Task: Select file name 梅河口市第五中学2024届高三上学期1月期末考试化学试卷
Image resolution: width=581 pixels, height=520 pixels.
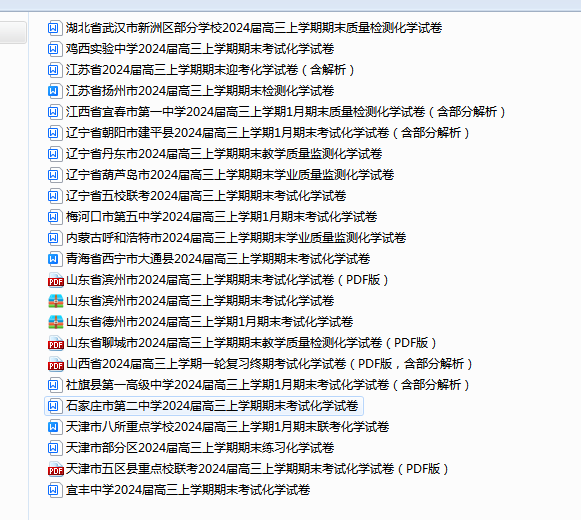Action: coord(222,217)
